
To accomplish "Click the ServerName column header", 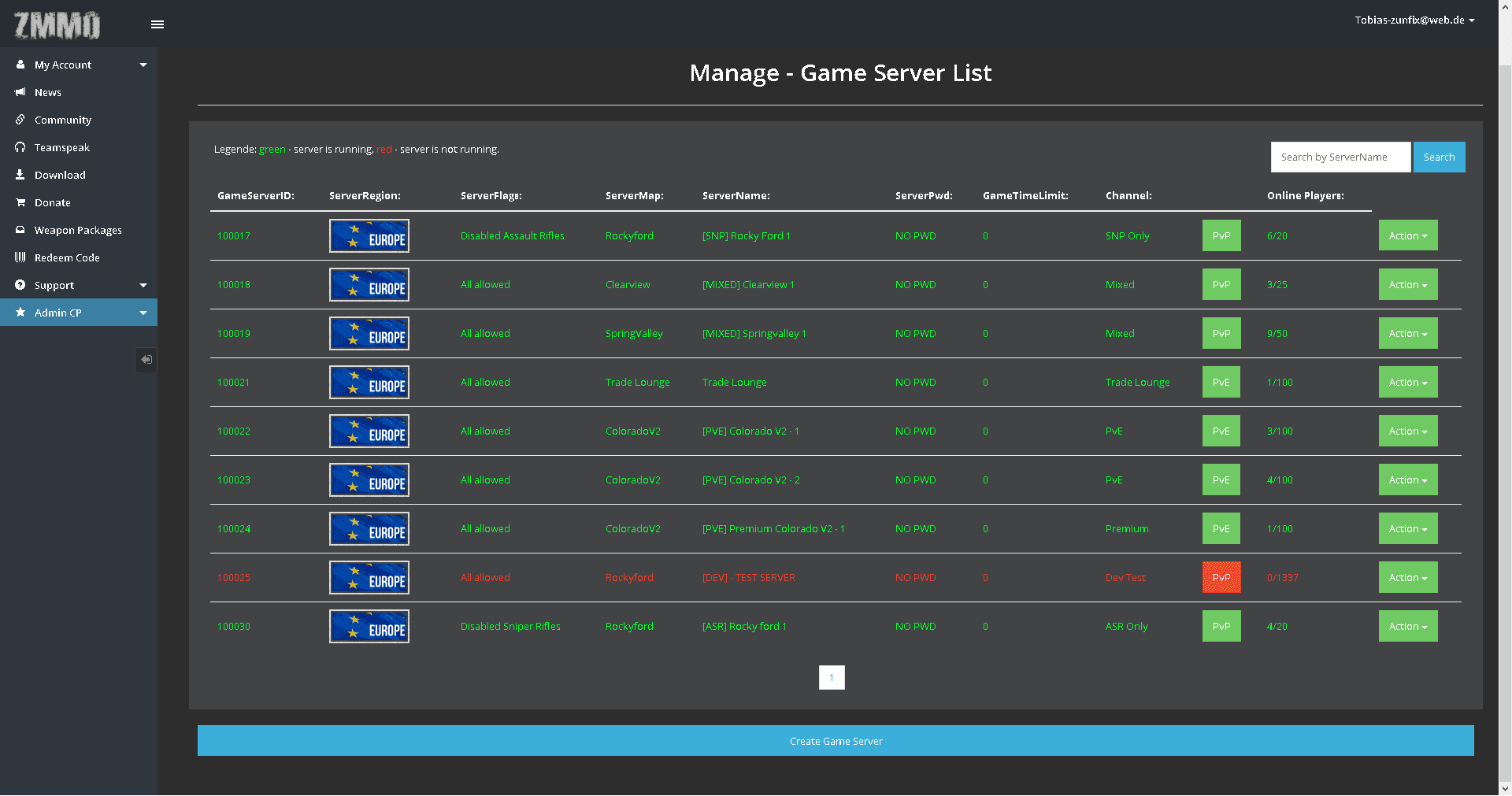I will coord(736,195).
